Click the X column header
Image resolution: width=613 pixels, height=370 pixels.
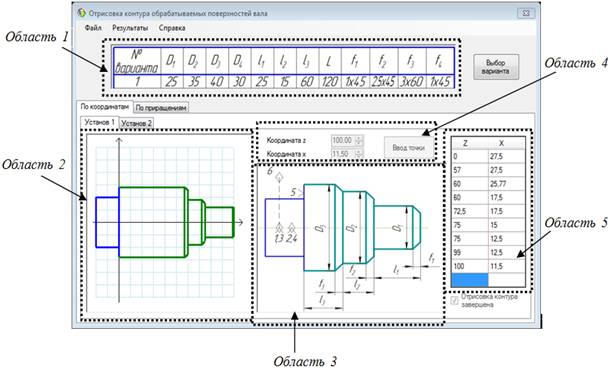[506, 144]
